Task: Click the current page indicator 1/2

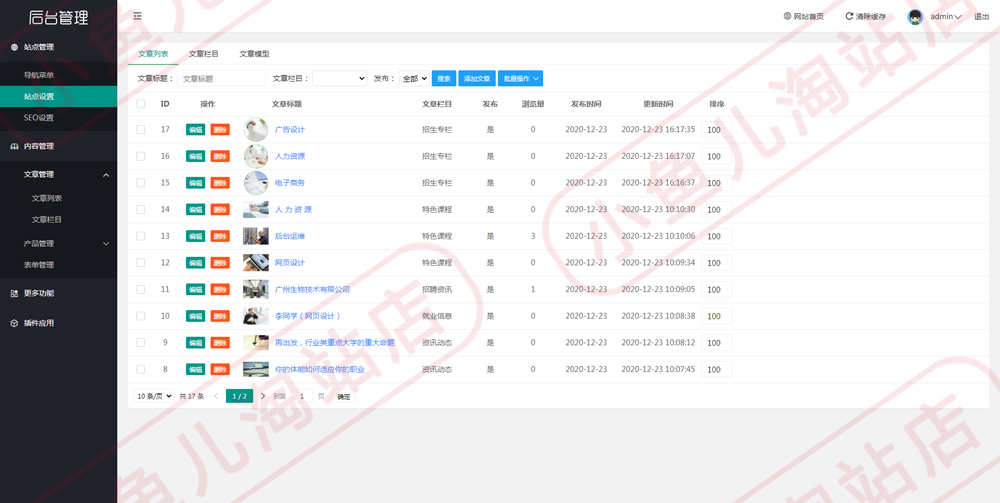Action: tap(239, 397)
